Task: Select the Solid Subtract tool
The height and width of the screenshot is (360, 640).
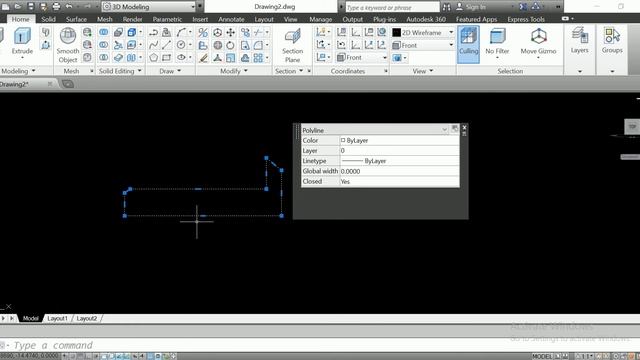Action: point(104,45)
